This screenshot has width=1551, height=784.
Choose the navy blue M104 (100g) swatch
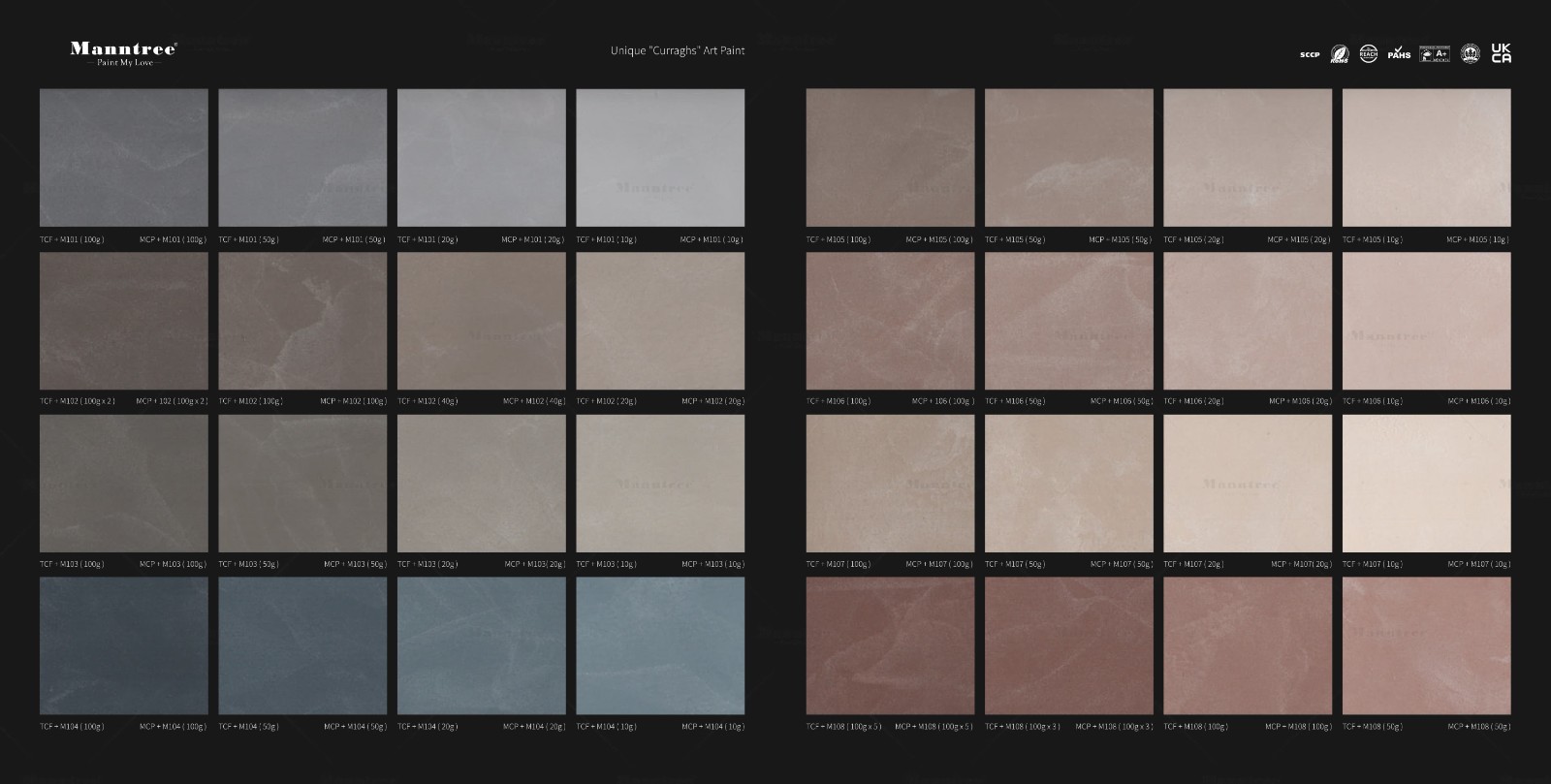pos(124,645)
